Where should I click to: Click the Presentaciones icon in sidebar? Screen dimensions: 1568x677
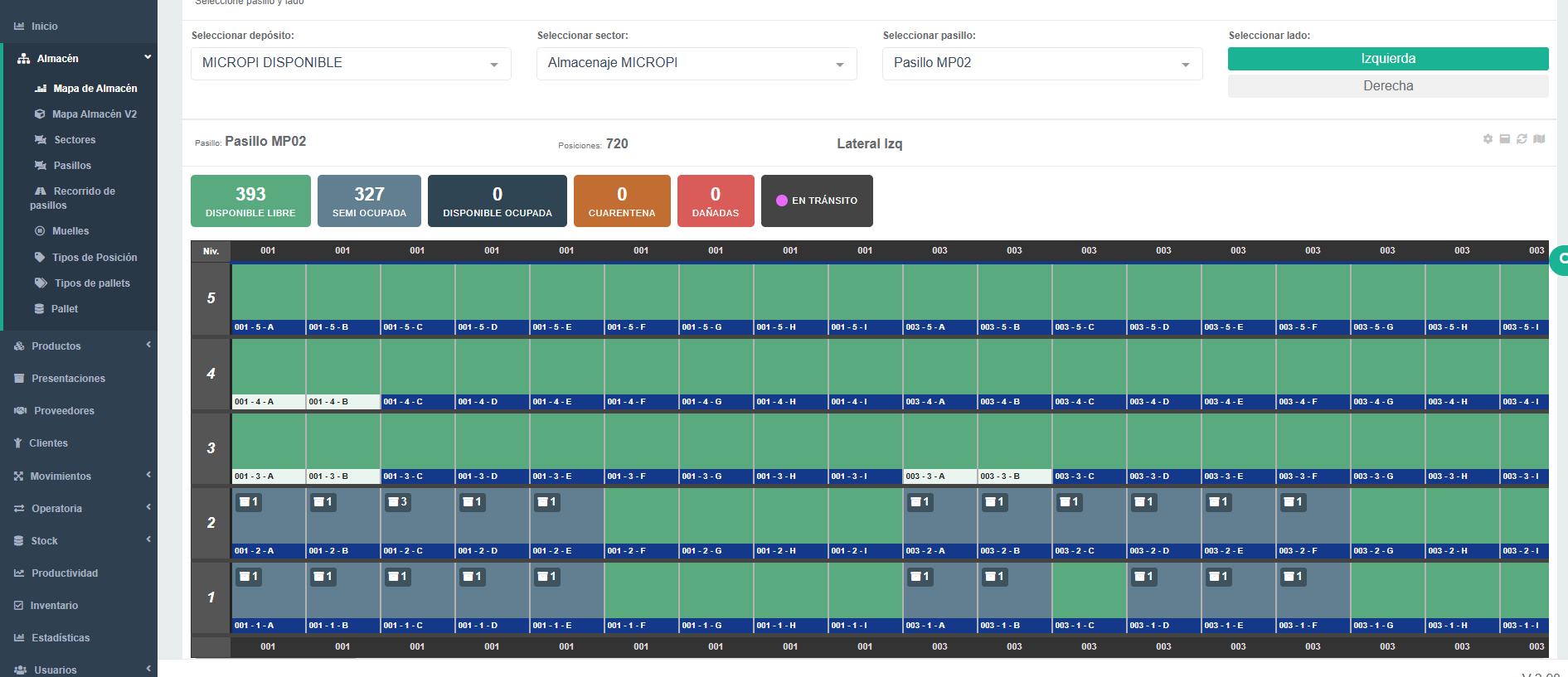[19, 379]
